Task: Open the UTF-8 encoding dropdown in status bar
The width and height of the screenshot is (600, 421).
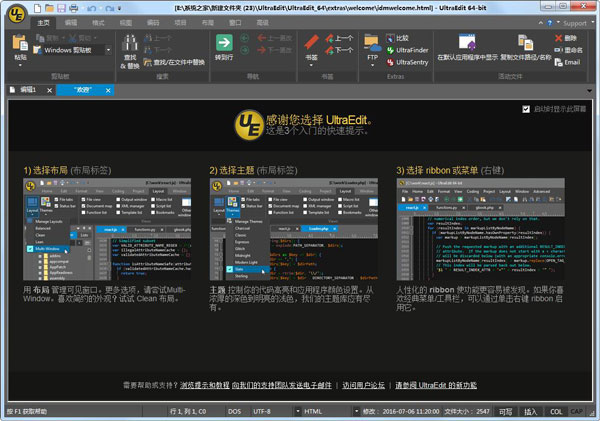Action: point(298,412)
